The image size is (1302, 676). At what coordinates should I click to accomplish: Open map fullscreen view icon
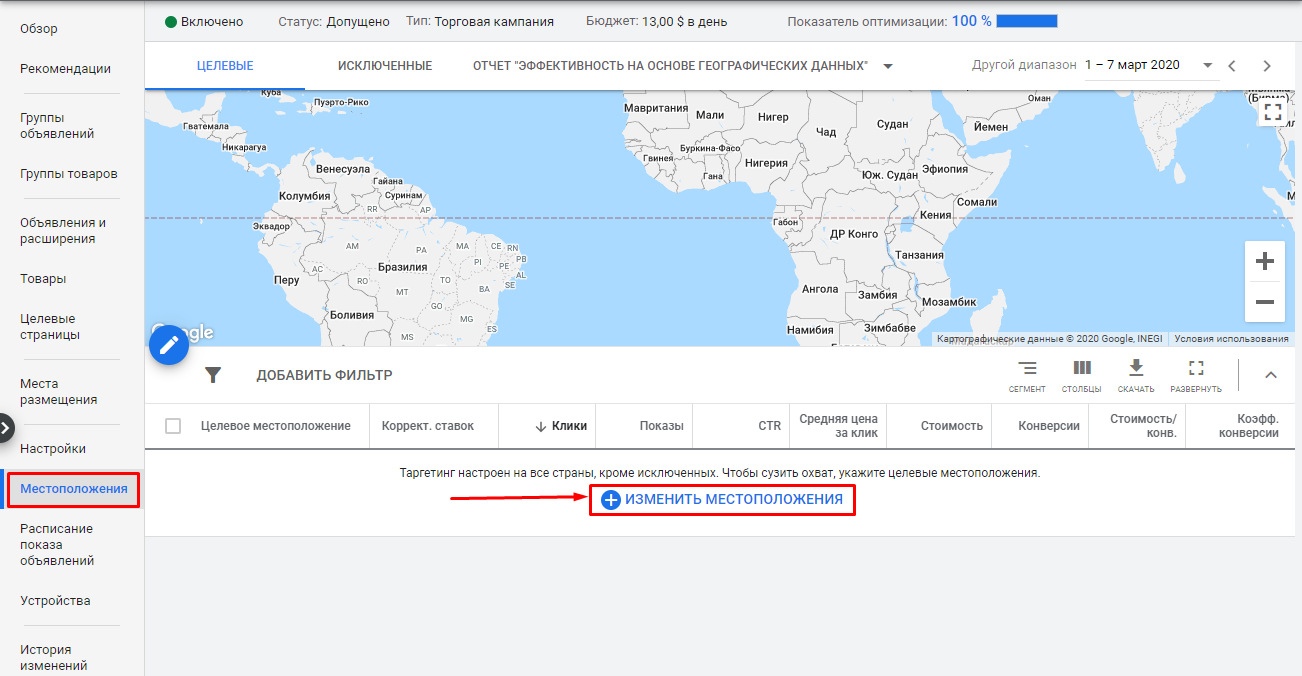click(x=1272, y=111)
